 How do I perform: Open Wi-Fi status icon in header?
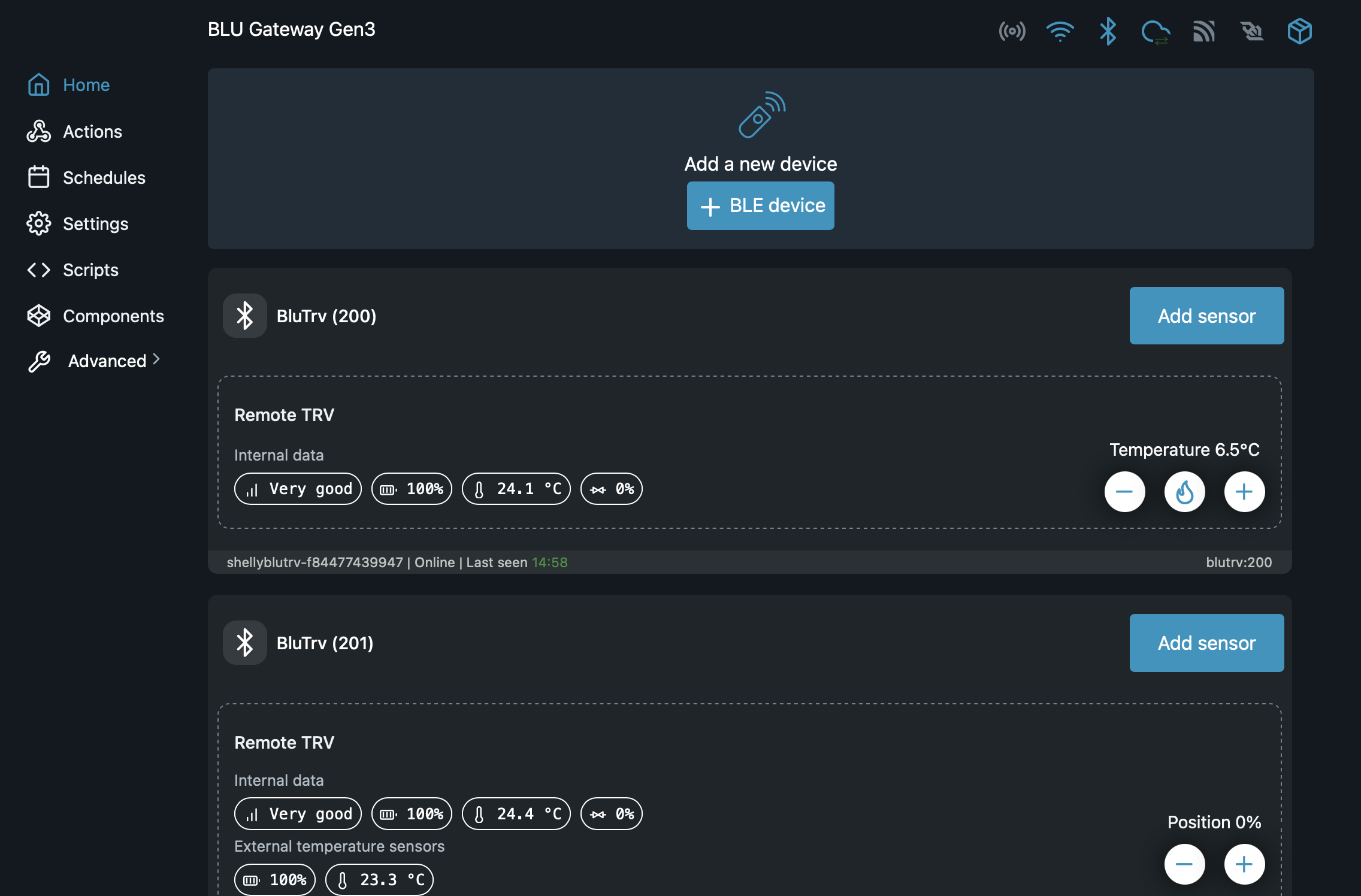point(1060,31)
